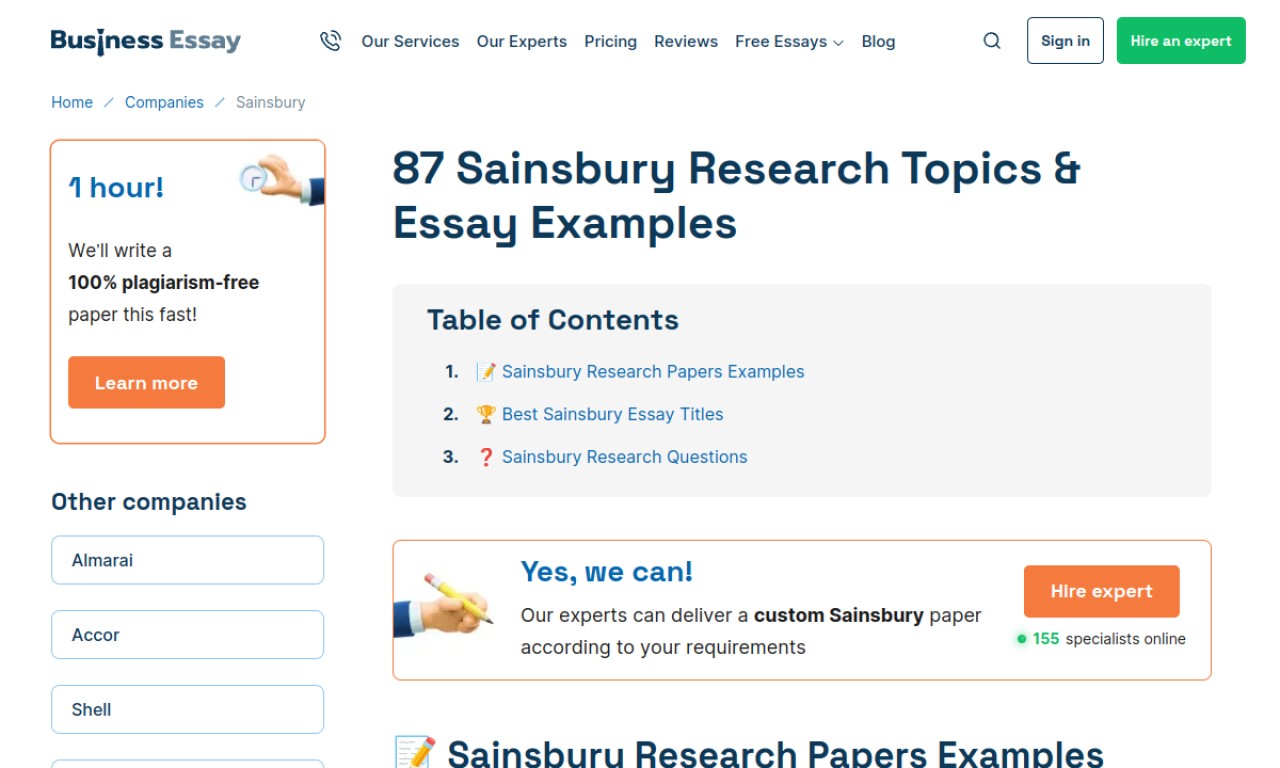Click the Business Essay logo
The image size is (1280, 768).
pos(146,41)
